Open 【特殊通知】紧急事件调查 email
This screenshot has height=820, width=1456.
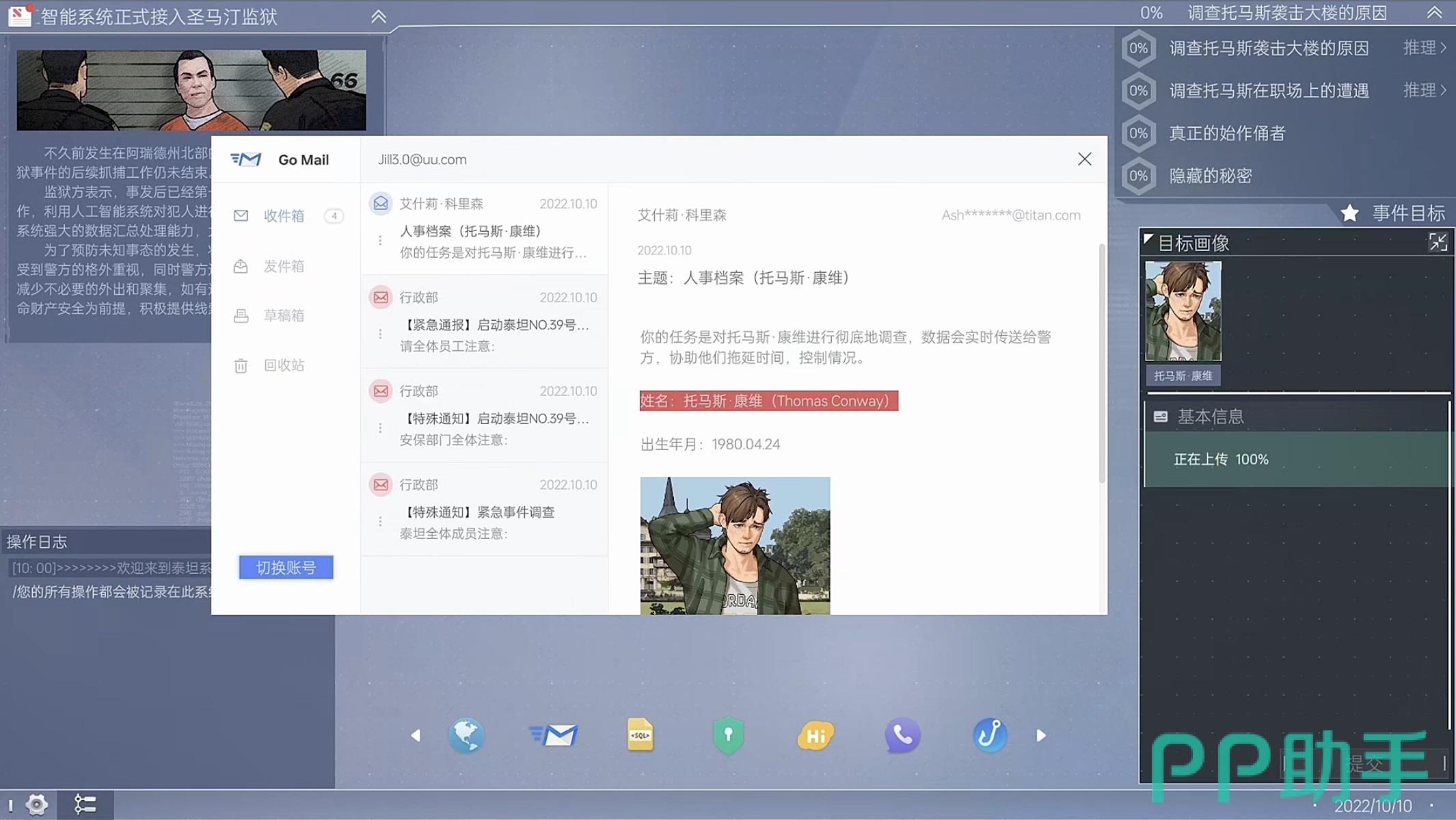pos(484,510)
